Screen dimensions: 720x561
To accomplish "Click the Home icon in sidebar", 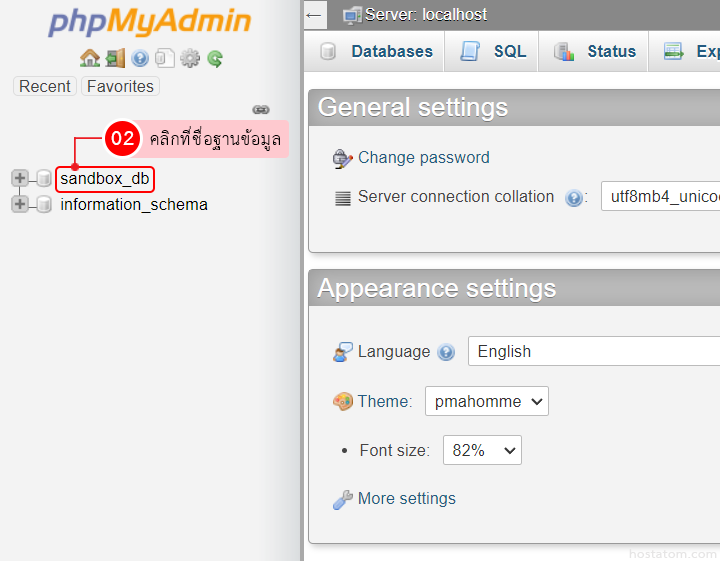I will coord(90,58).
